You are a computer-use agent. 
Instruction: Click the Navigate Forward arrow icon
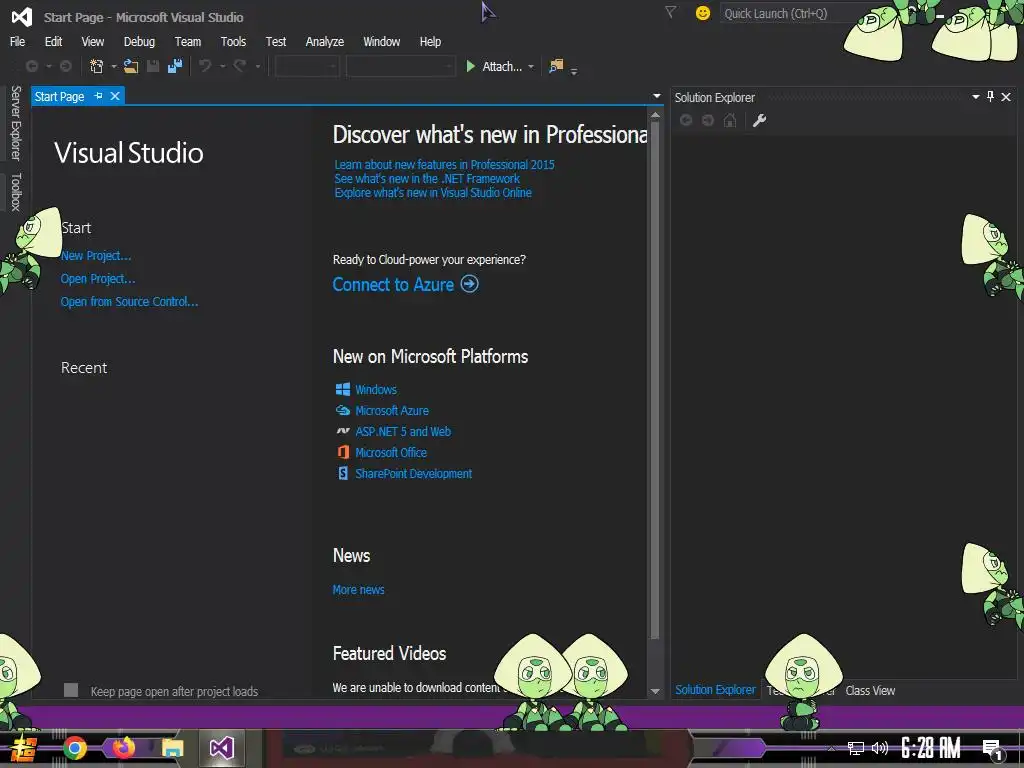point(65,66)
